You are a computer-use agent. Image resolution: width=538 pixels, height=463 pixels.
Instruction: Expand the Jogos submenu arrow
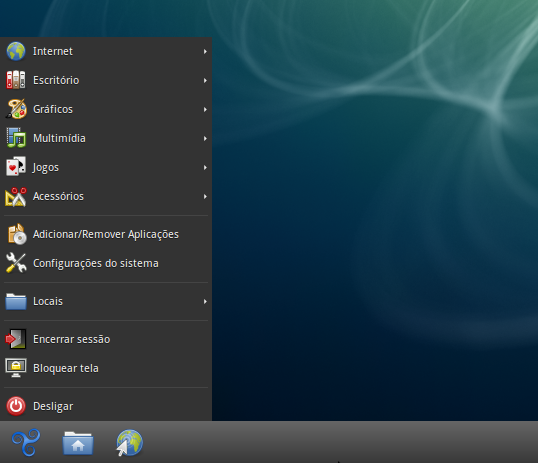tap(205, 167)
